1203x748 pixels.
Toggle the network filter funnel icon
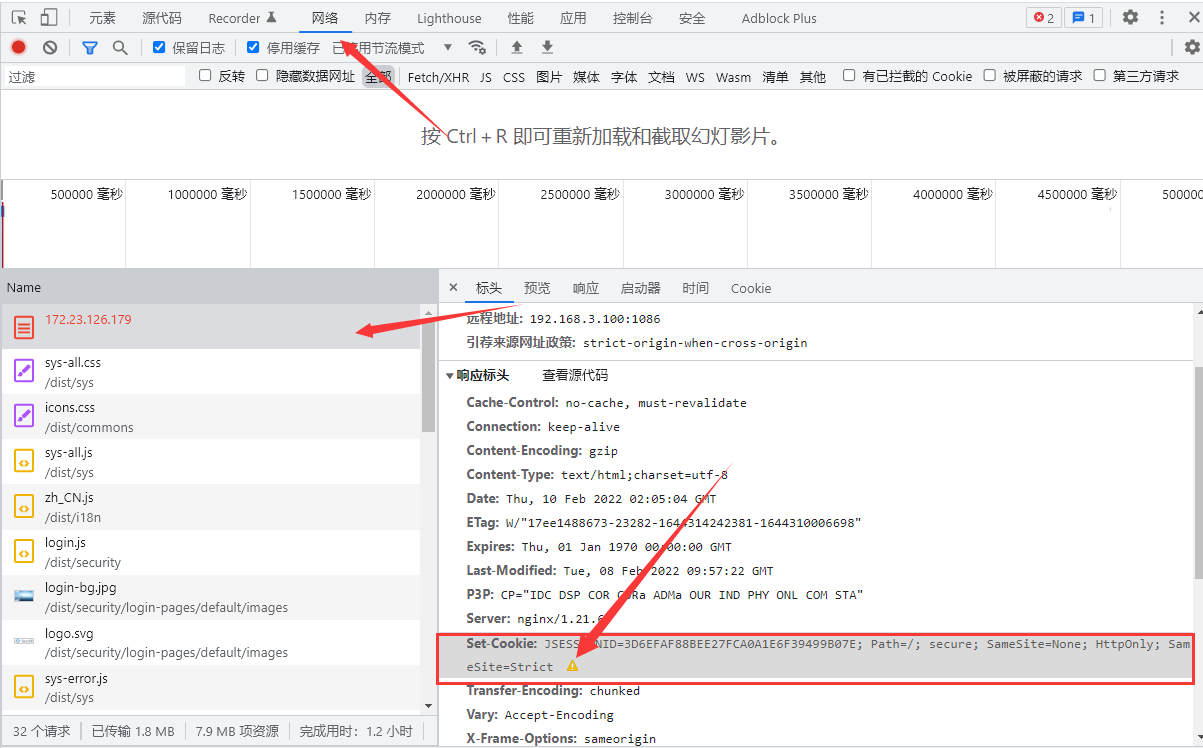(x=90, y=47)
